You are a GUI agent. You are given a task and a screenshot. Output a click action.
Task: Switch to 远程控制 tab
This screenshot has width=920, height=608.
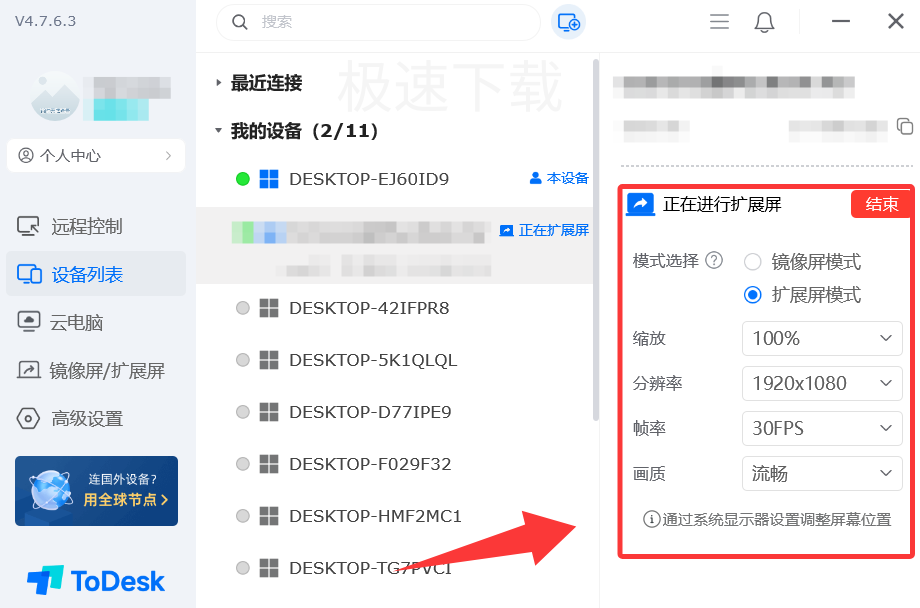[x=96, y=226]
